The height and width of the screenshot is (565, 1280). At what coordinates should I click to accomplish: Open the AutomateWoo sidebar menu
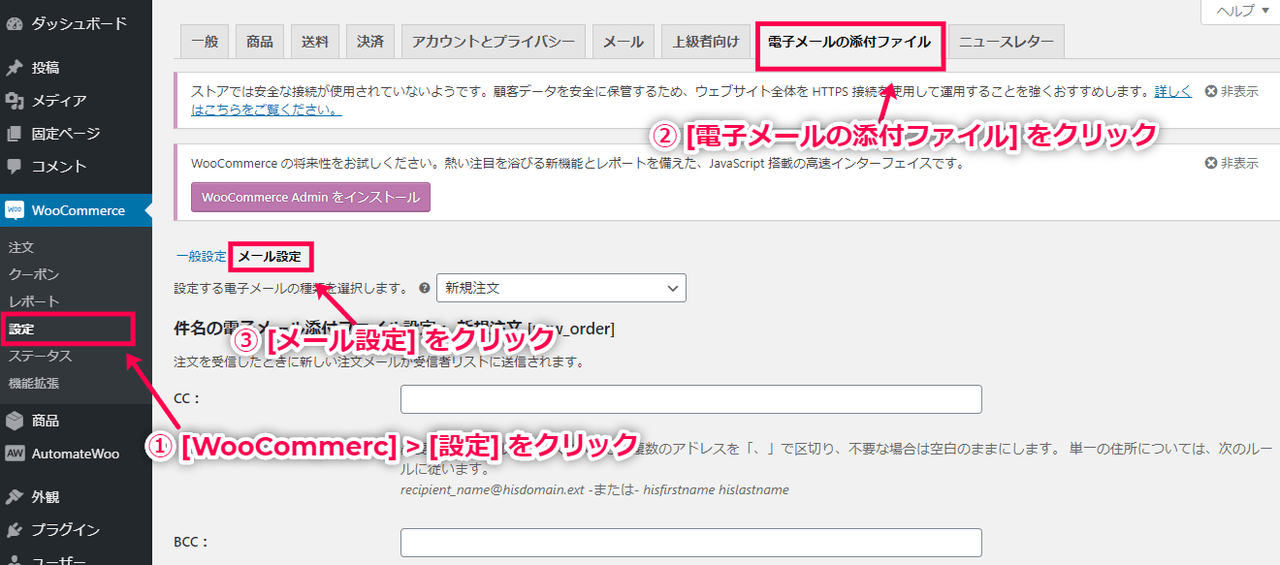click(x=76, y=454)
